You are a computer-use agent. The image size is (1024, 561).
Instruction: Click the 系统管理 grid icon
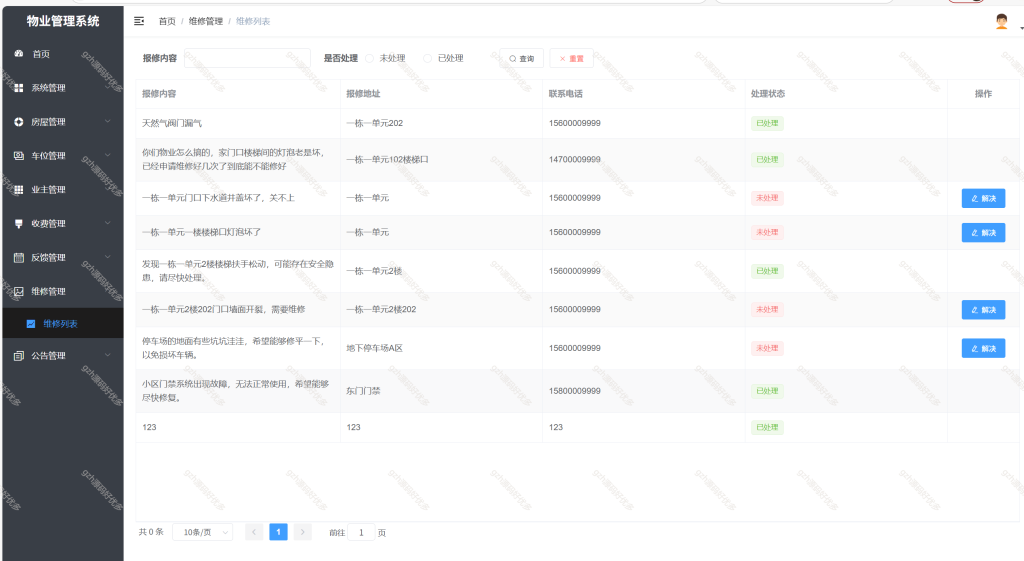[x=19, y=88]
